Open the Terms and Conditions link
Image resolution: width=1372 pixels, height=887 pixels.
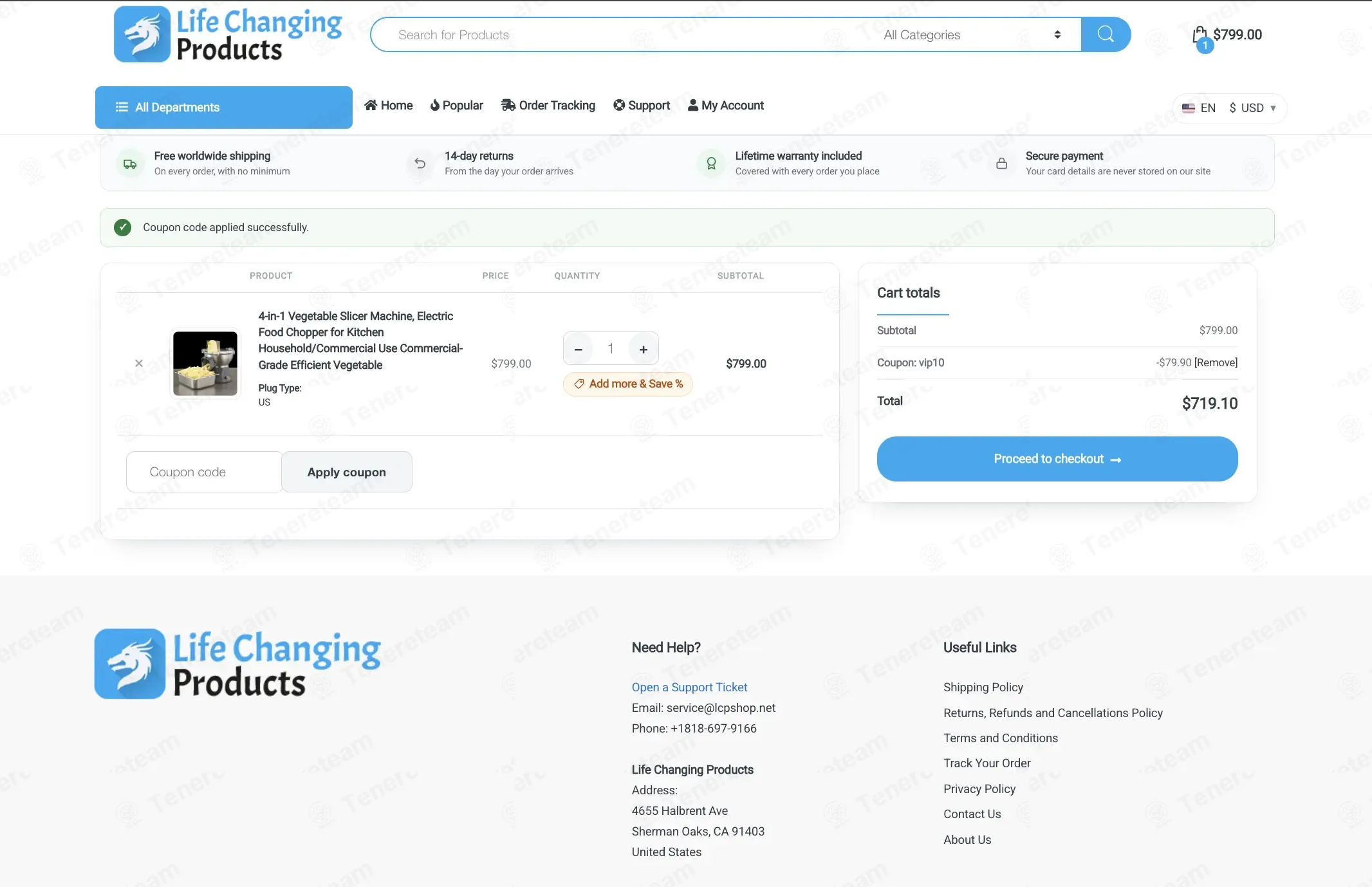pos(1000,738)
